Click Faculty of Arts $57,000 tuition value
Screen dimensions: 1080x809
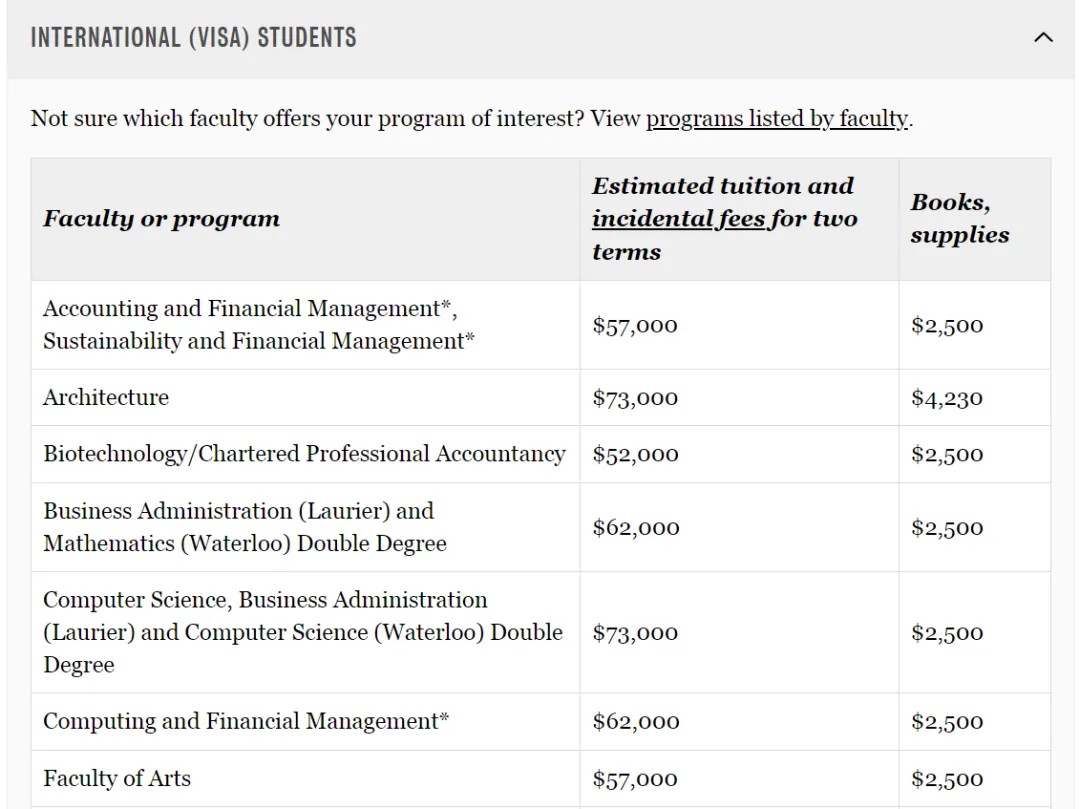pos(635,779)
